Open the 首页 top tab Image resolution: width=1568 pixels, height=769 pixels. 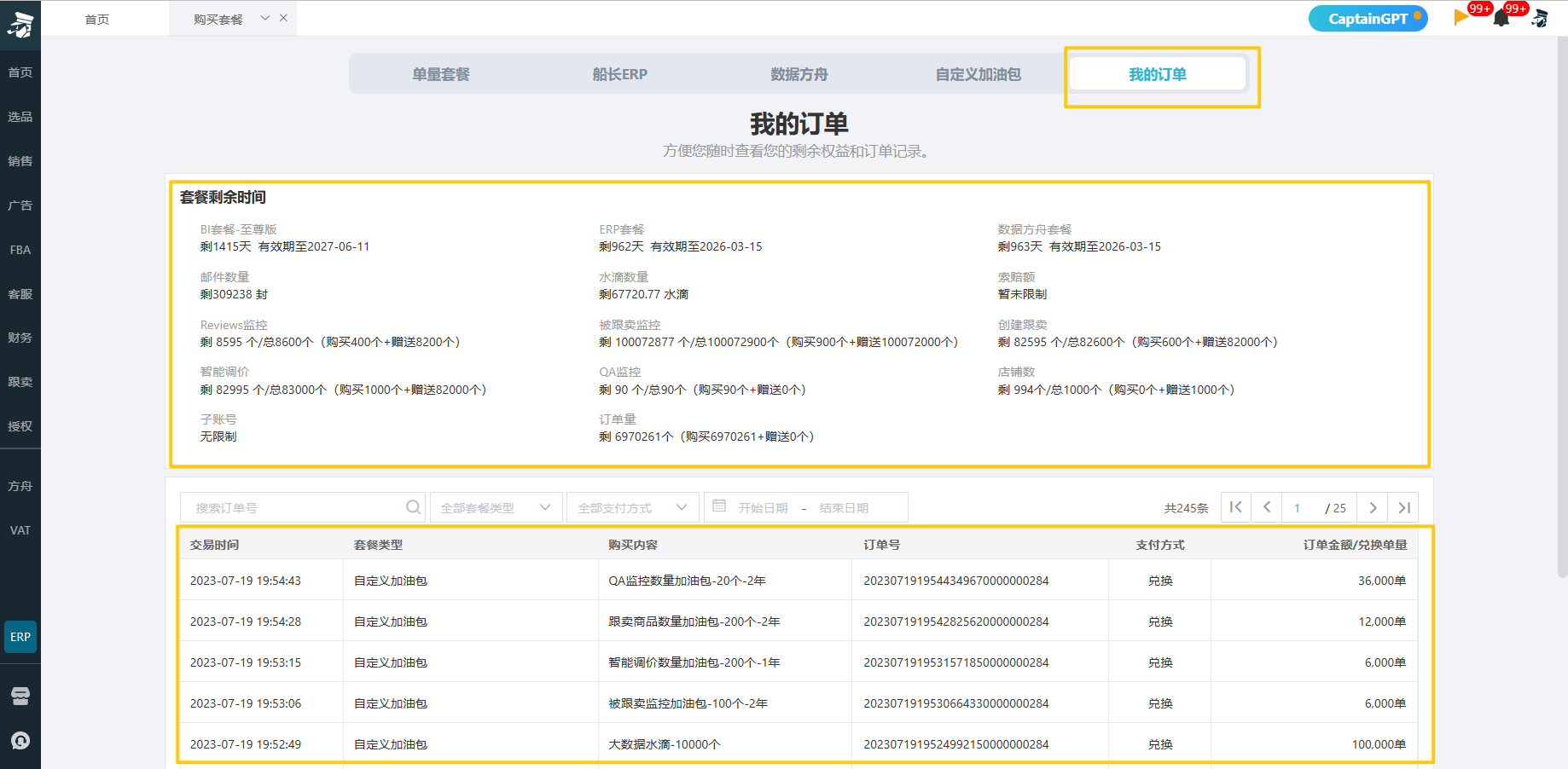click(97, 19)
